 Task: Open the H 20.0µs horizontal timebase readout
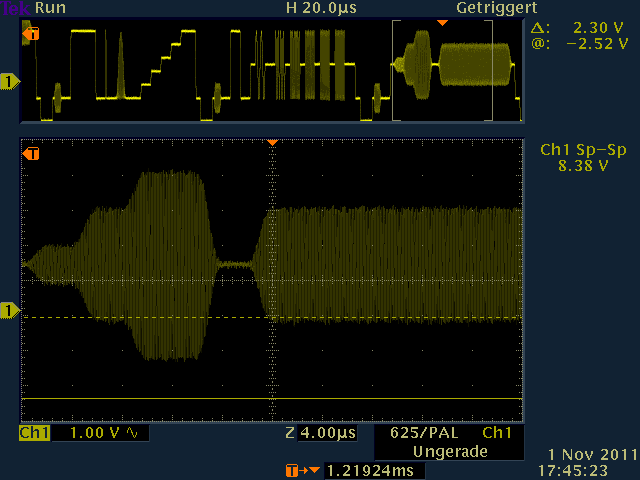(x=320, y=7)
